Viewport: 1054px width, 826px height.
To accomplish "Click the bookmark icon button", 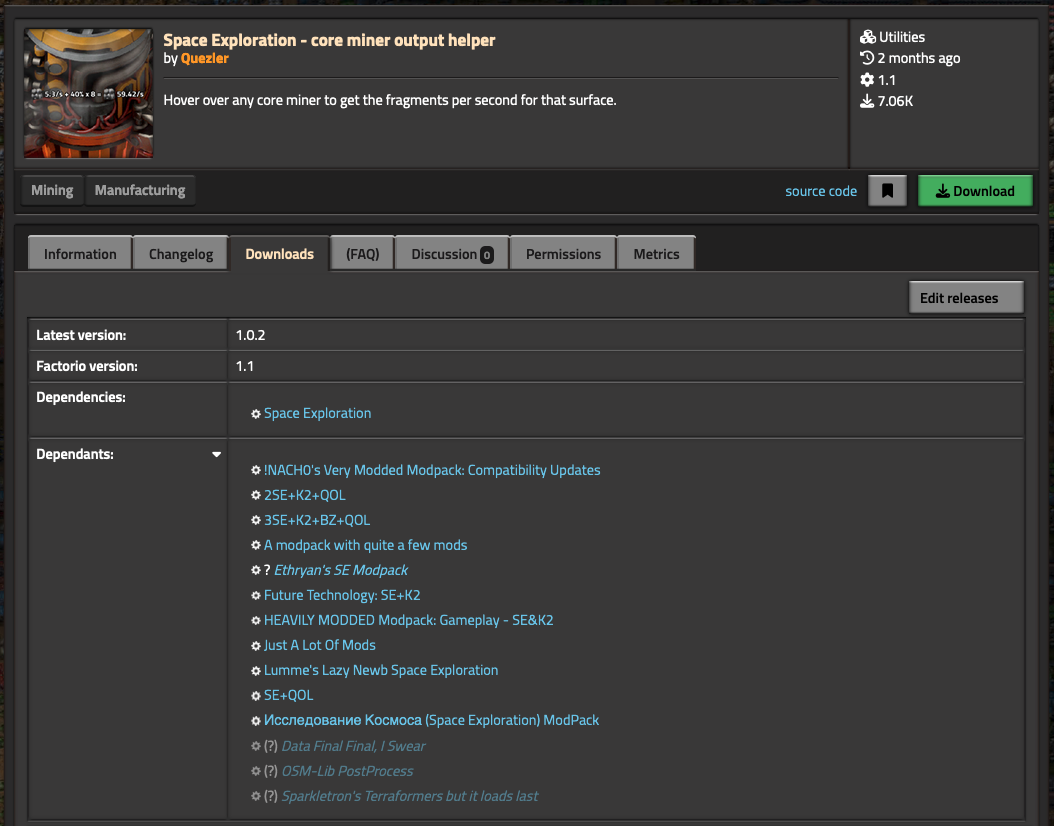I will [887, 191].
